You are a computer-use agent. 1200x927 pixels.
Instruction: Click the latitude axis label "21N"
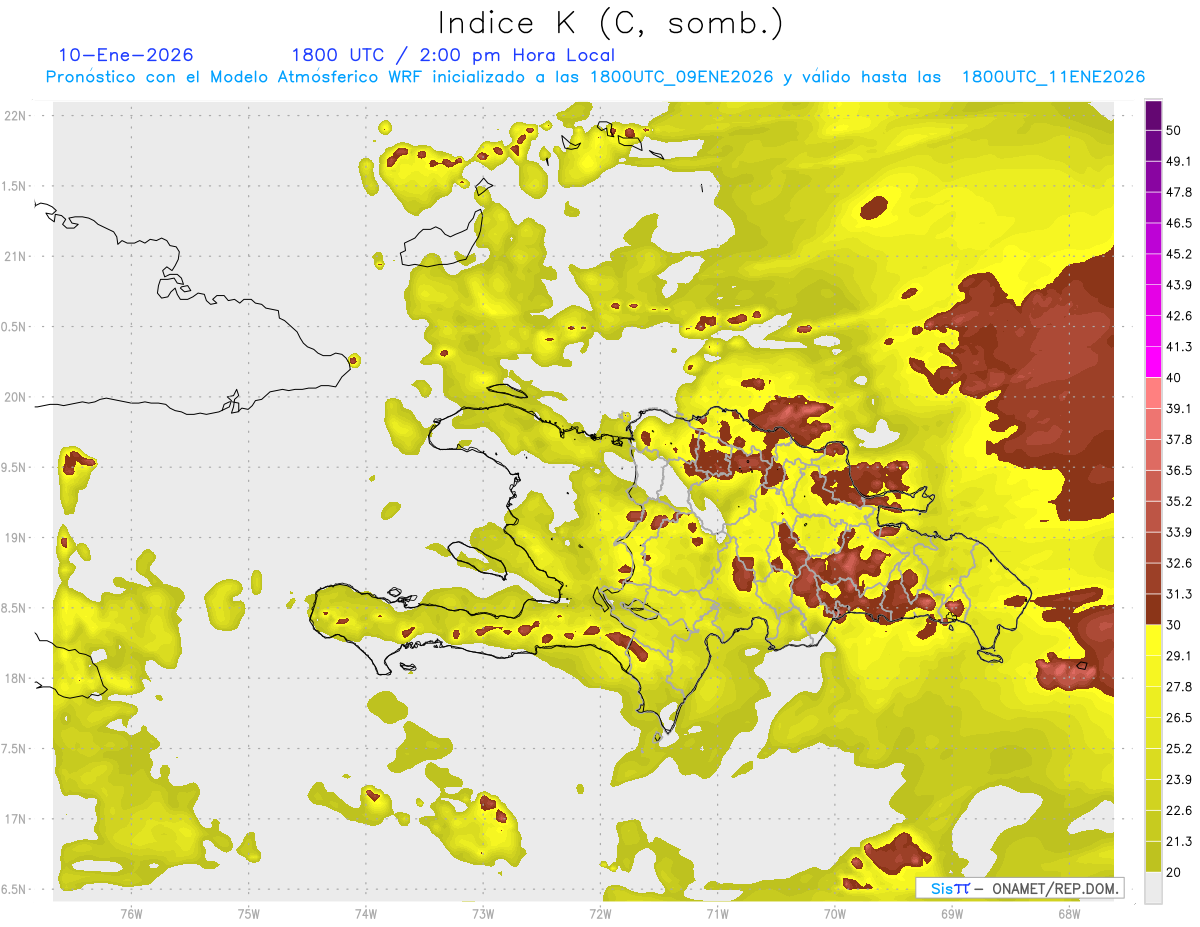click(17, 256)
